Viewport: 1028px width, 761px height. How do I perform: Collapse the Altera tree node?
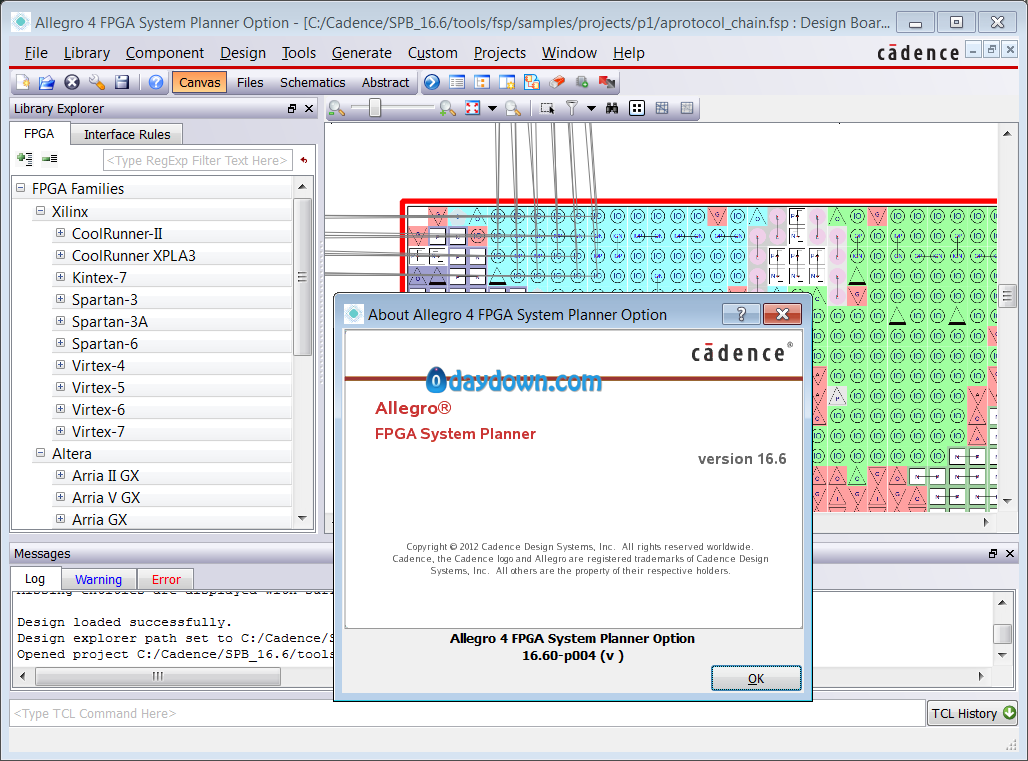(x=40, y=453)
